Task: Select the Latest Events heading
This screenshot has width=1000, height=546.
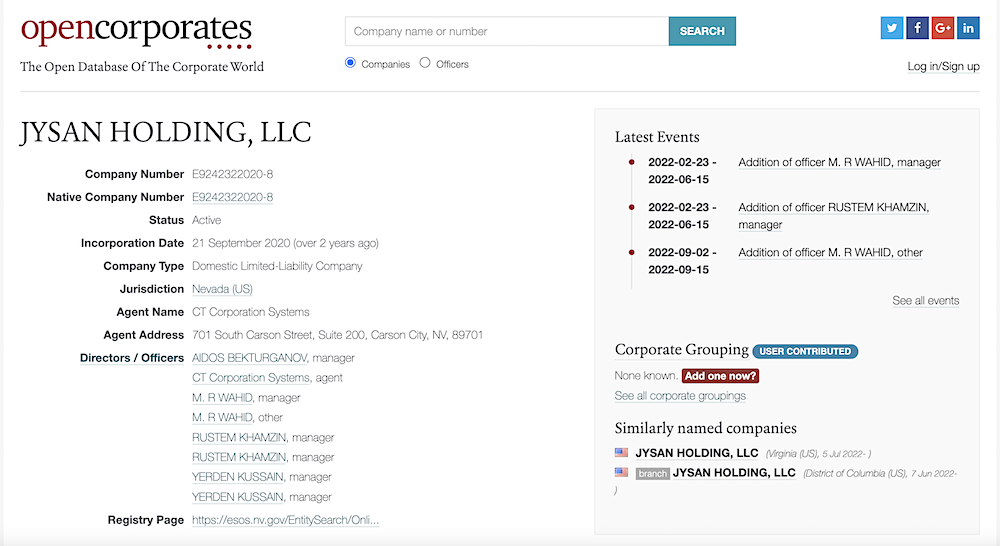Action: tap(657, 137)
